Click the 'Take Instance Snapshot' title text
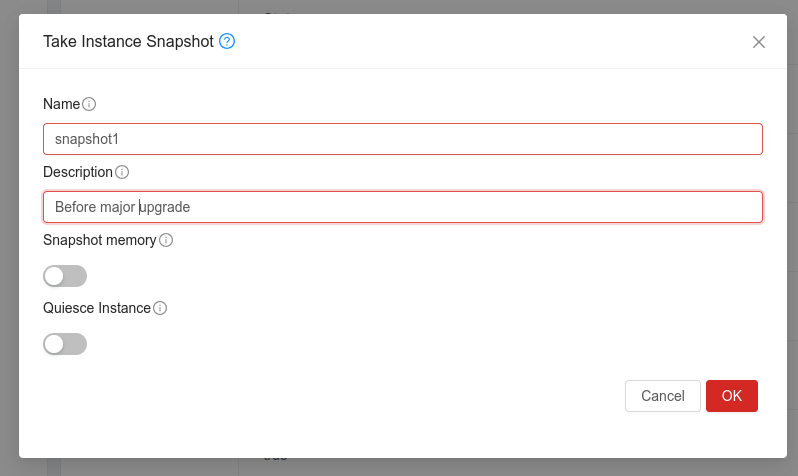The image size is (798, 476). click(x=128, y=41)
